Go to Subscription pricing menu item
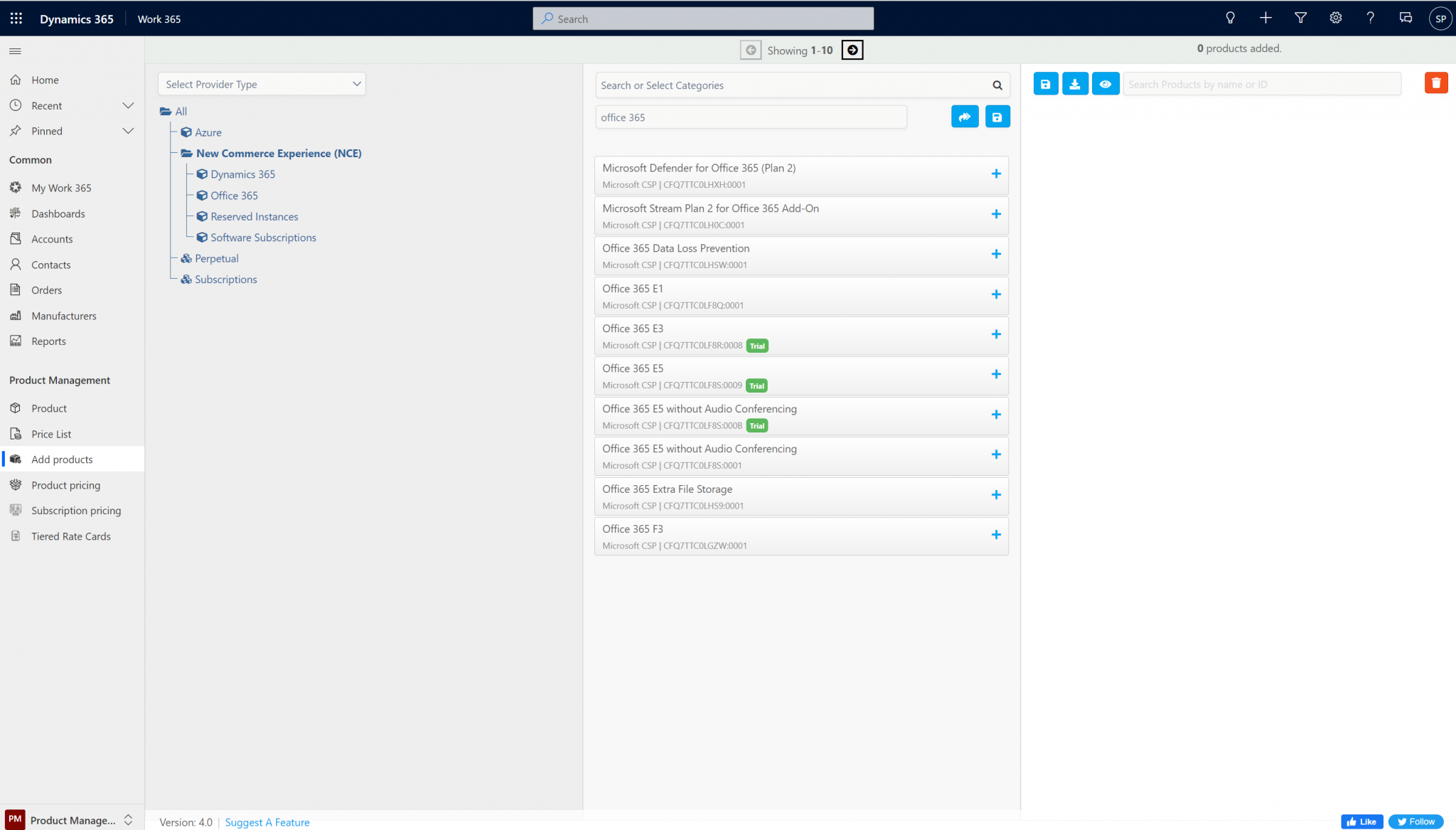The width and height of the screenshot is (1456, 830). [76, 511]
